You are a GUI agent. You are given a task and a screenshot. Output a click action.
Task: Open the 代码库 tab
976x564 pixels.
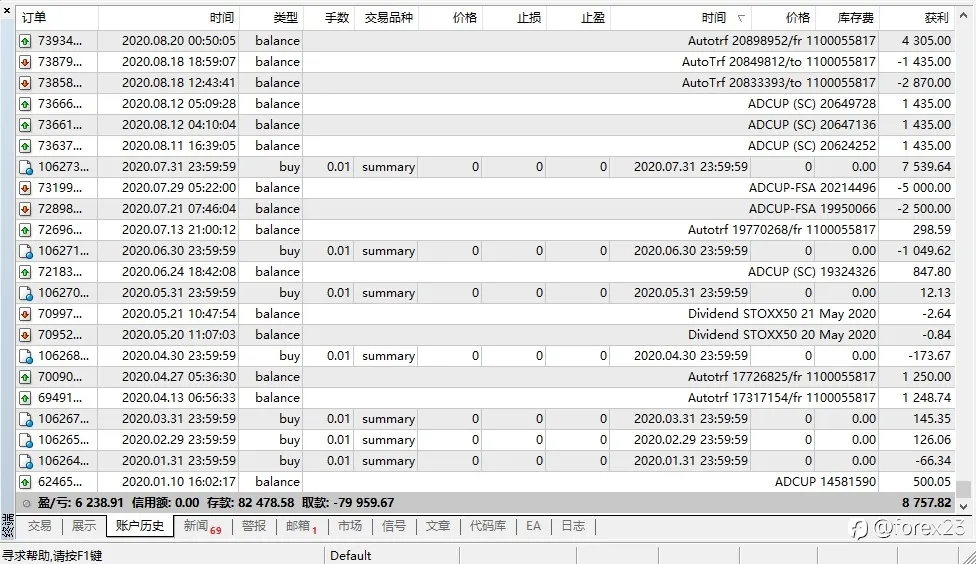488,526
